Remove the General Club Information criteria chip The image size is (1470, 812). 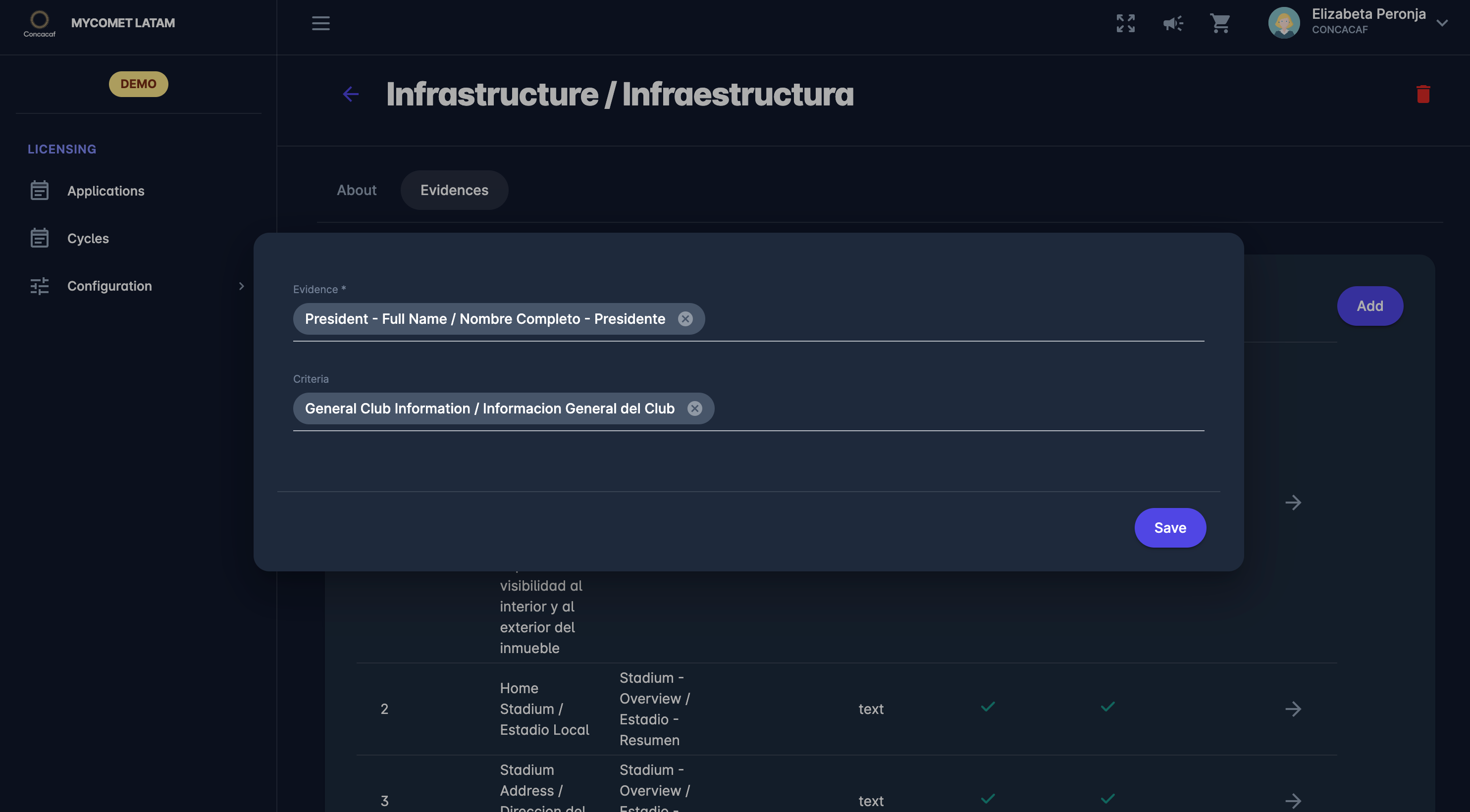(694, 408)
